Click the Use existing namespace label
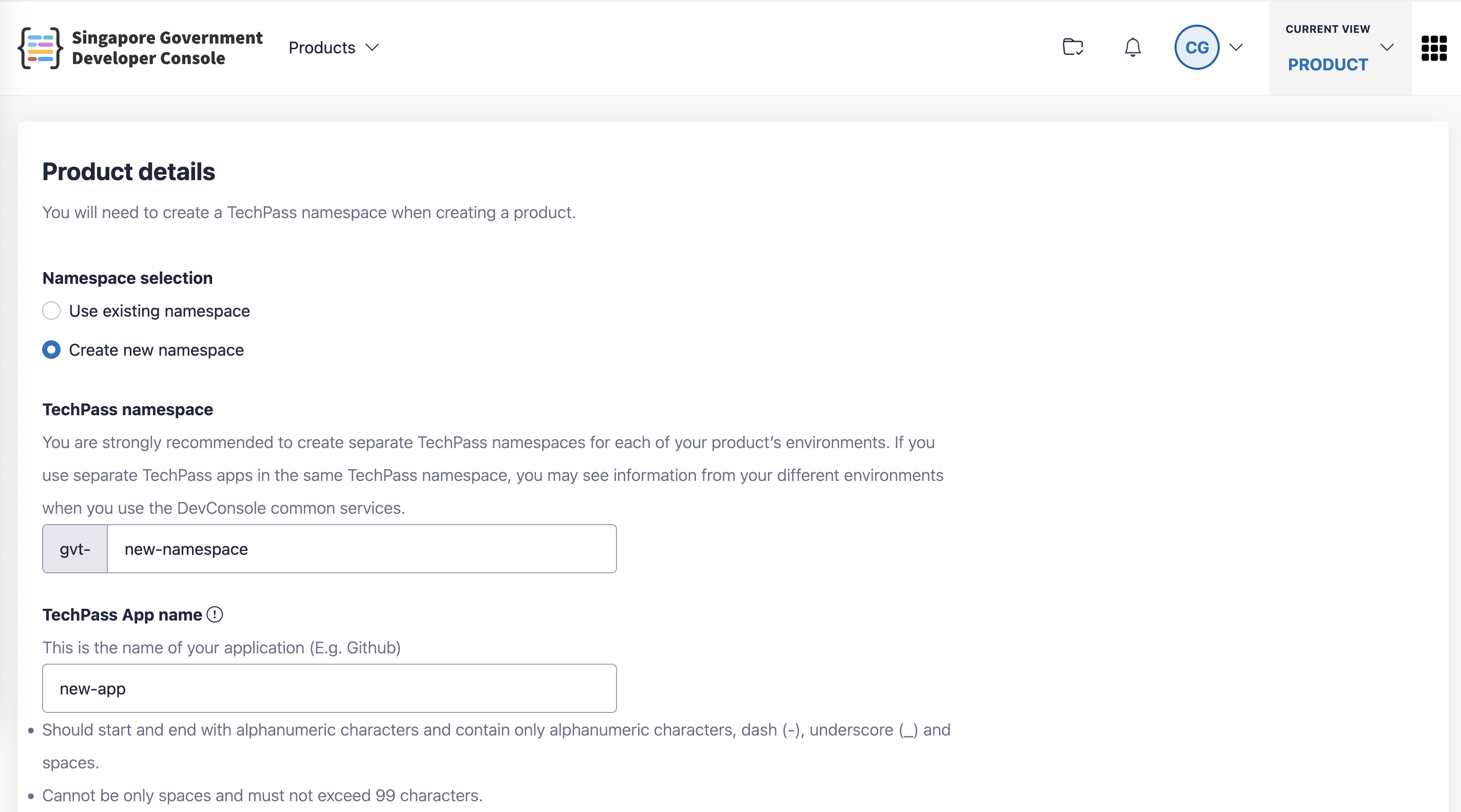1461x812 pixels. (159, 311)
